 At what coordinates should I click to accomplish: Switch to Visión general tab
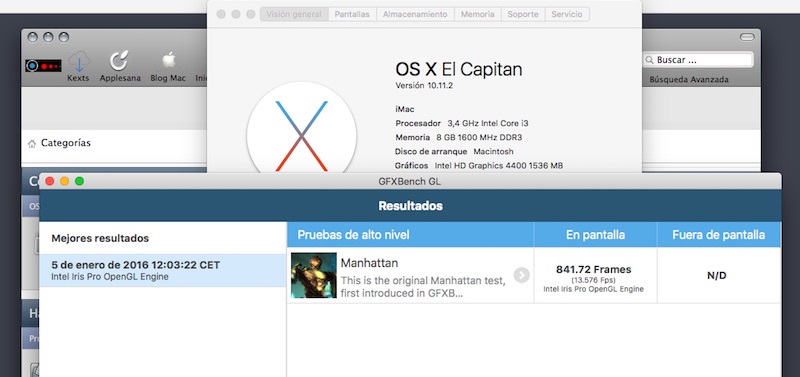[x=294, y=14]
